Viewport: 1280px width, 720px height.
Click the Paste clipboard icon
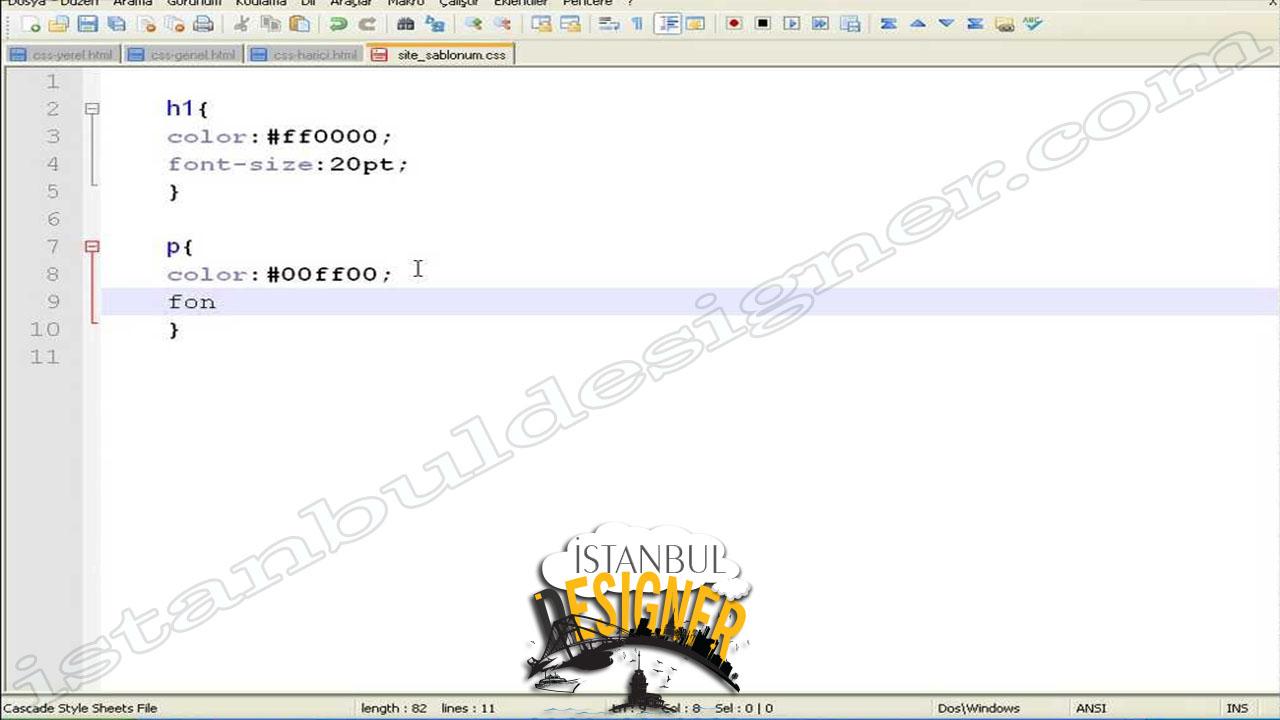pyautogui.click(x=299, y=24)
